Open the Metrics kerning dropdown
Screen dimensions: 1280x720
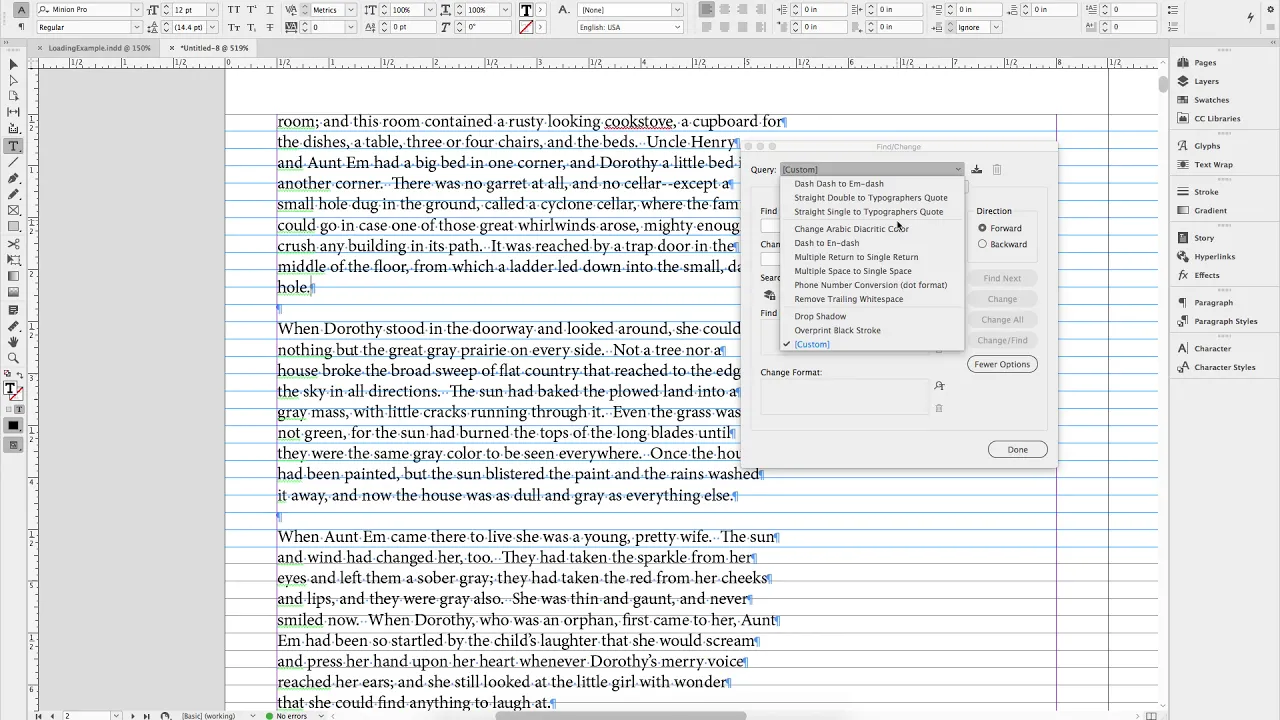click(x=350, y=10)
